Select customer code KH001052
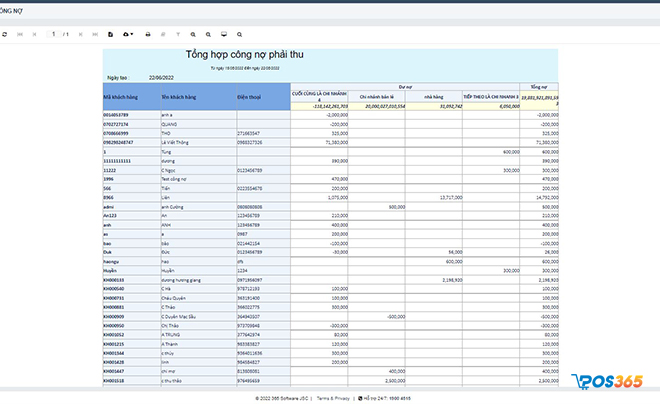The width and height of the screenshot is (660, 404). click(114, 335)
